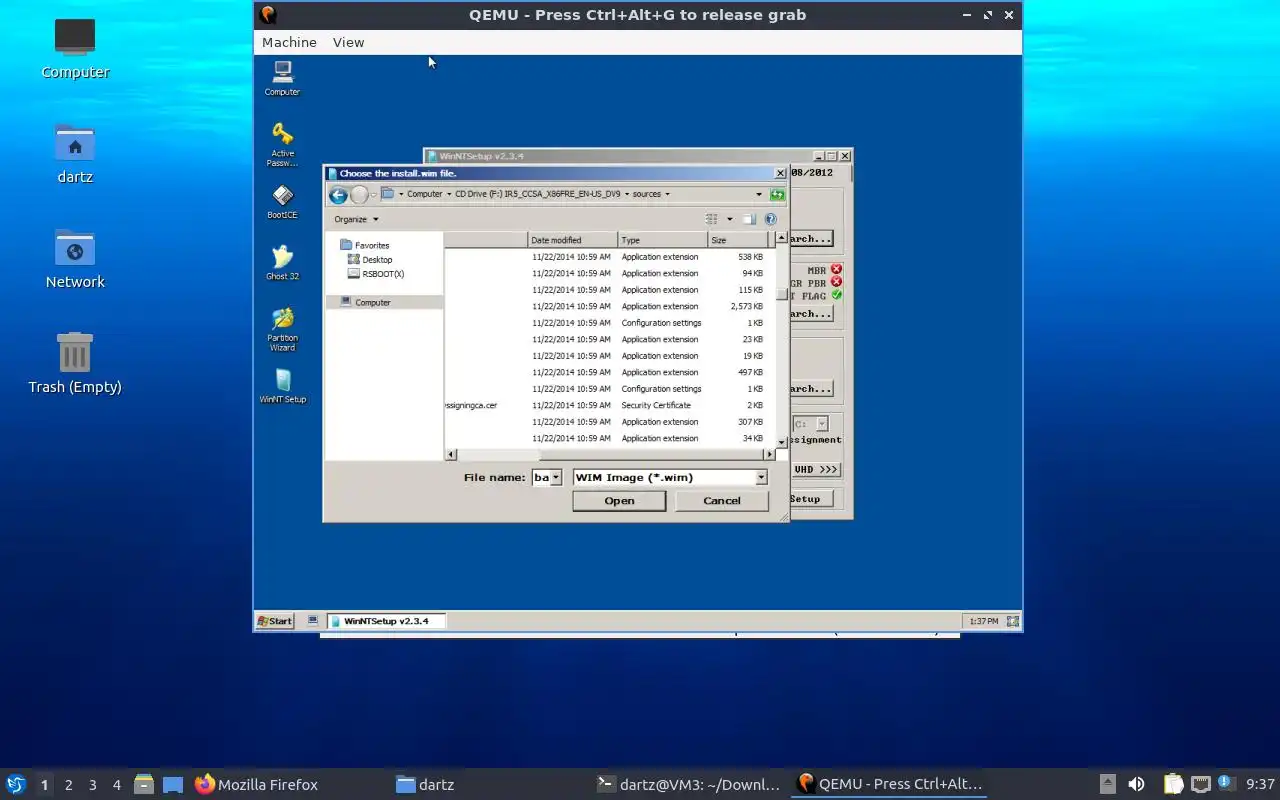Open the Active Password desktop icon
Viewport: 1280px width, 800px height.
282,144
